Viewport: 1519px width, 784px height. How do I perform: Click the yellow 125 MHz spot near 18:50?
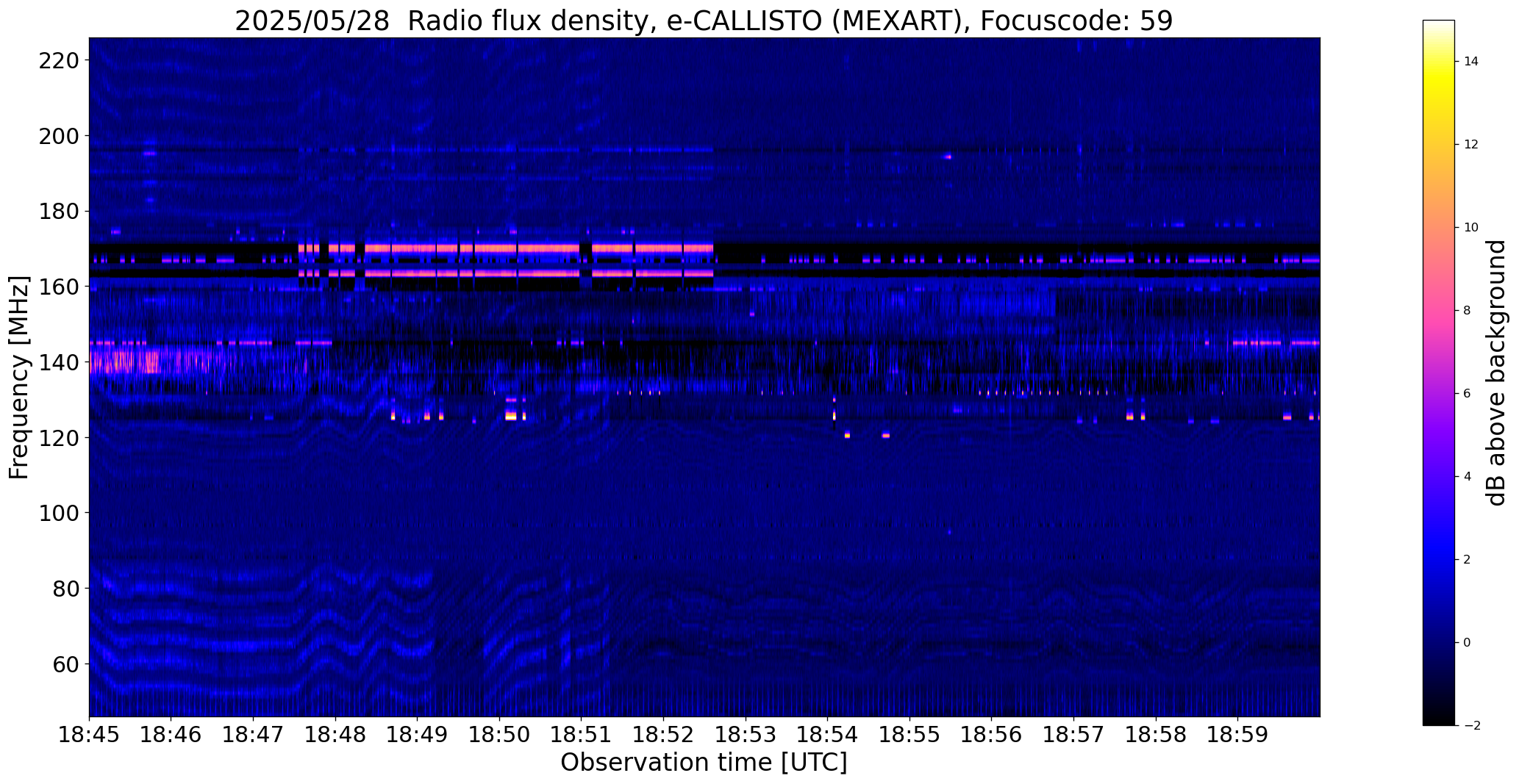pyautogui.click(x=511, y=416)
